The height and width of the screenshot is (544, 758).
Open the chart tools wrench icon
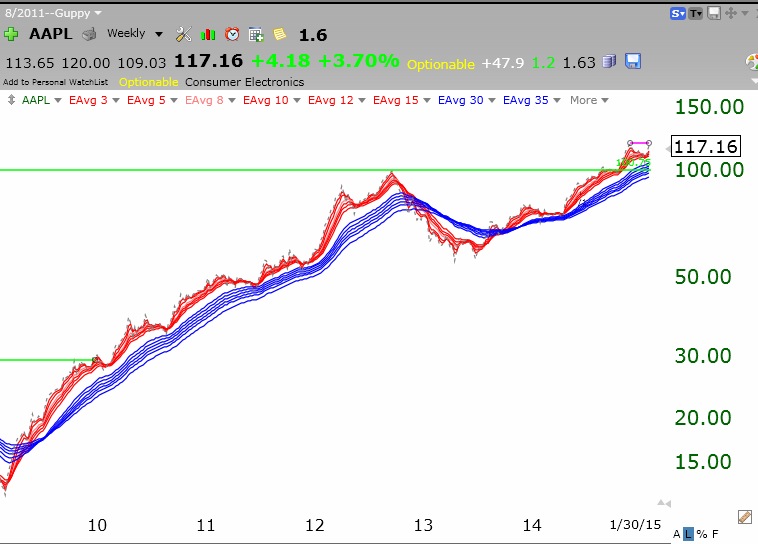184,34
